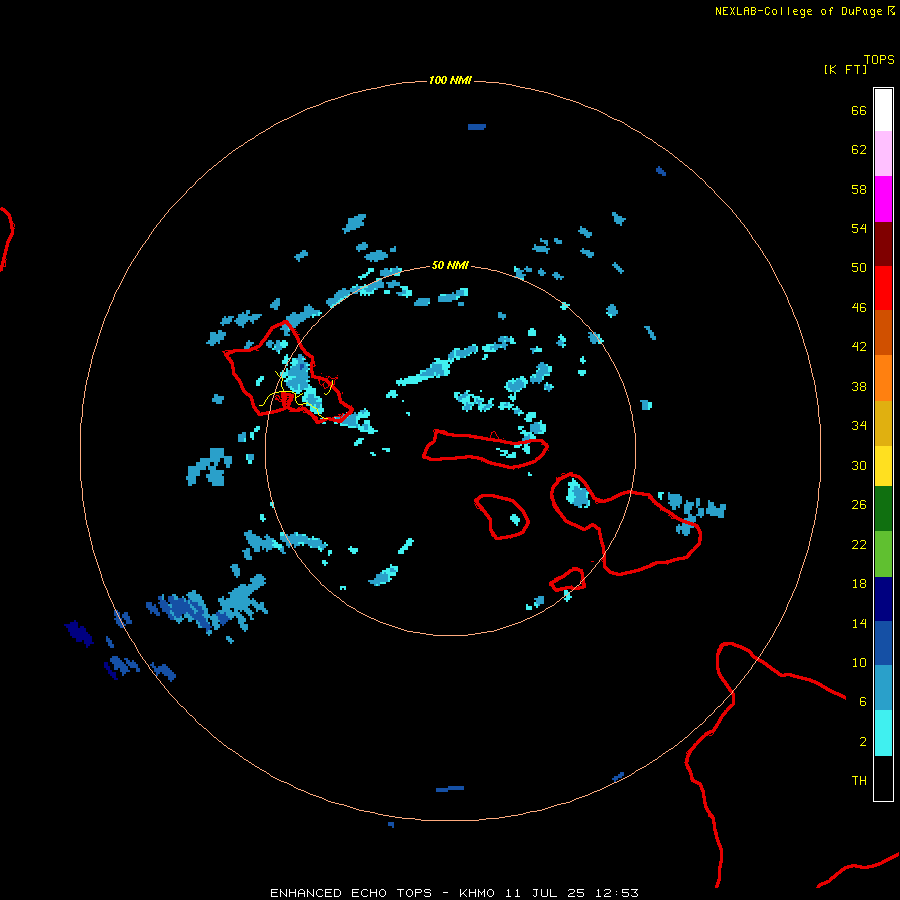
Task: Click the yellow road lines over Honolulu
Action: point(296,394)
